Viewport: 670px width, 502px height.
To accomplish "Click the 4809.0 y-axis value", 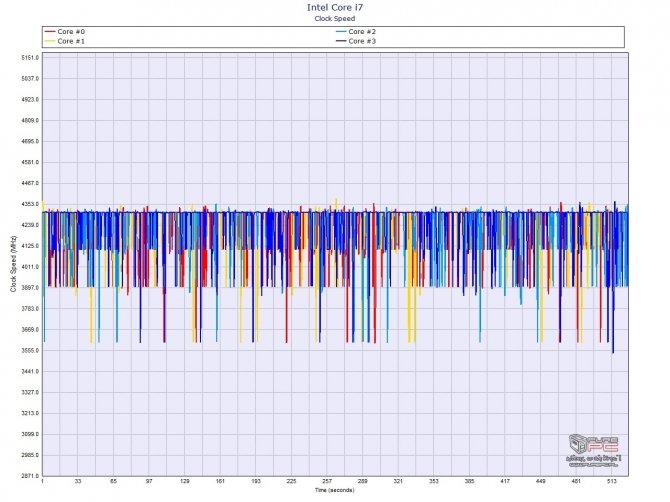I will coord(30,120).
